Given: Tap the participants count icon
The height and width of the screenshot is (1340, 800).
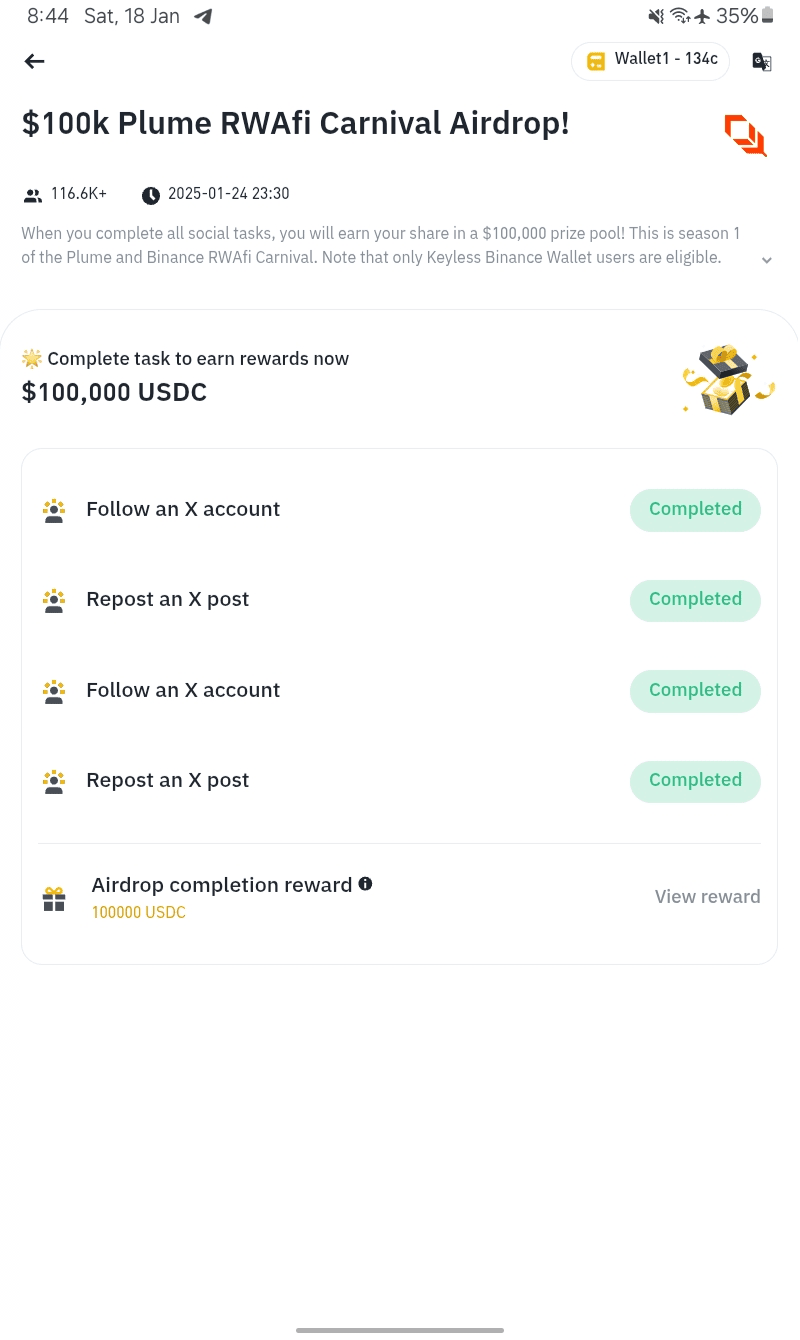Looking at the screenshot, I should pos(33,195).
